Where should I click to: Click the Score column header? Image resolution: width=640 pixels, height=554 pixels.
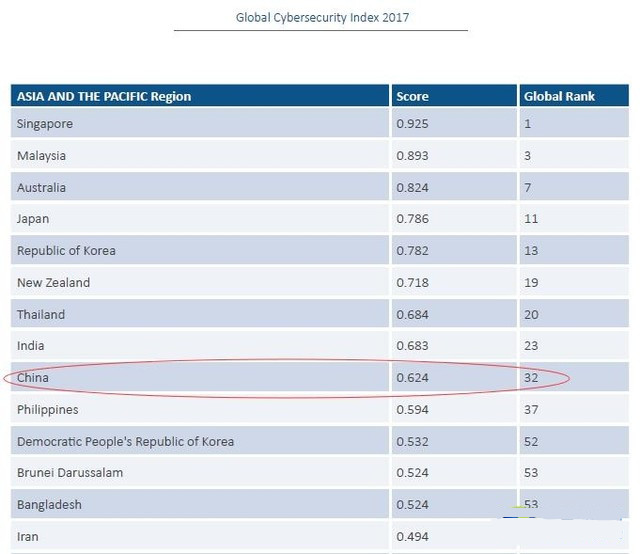(454, 96)
